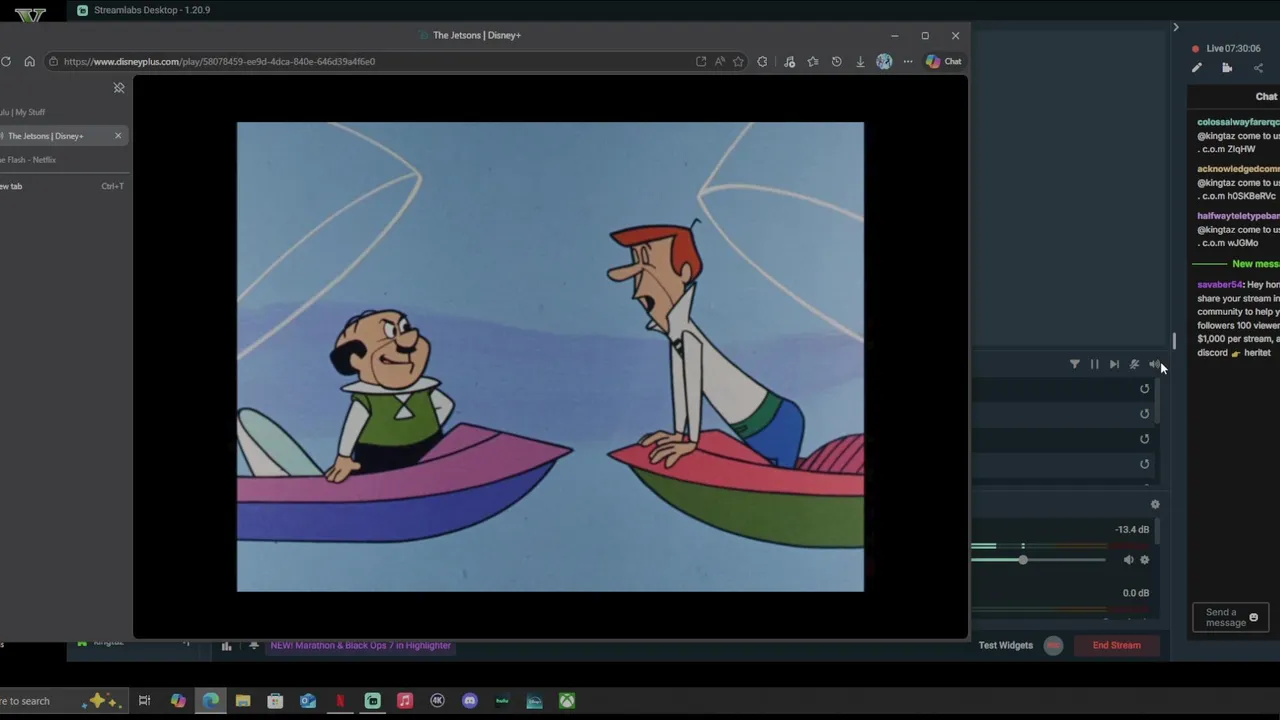Open the Edge History icon
The image size is (1280, 720).
(836, 61)
